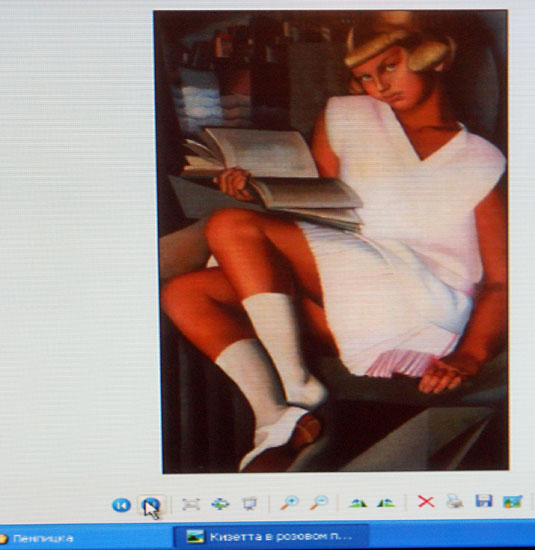
Task: Go to the previous image
Action: click(121, 505)
